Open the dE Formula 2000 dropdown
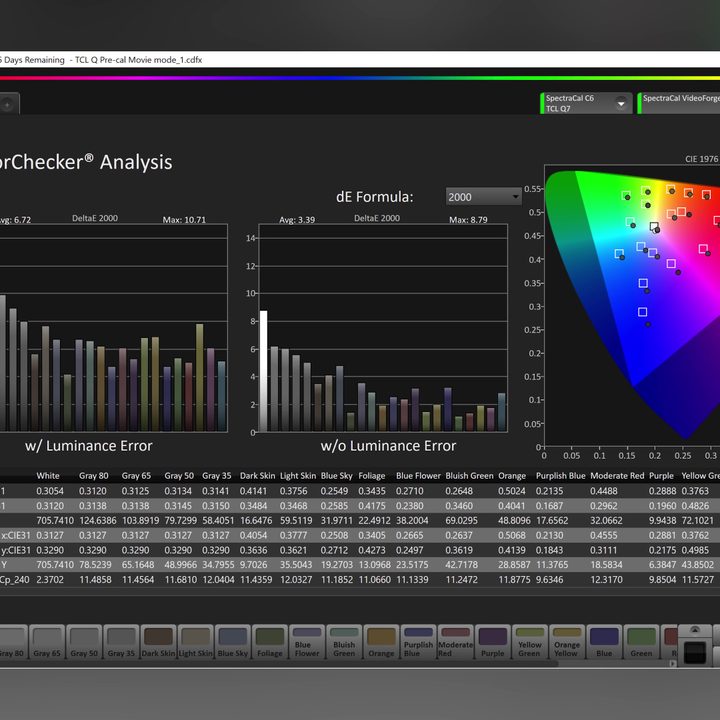 coord(484,197)
